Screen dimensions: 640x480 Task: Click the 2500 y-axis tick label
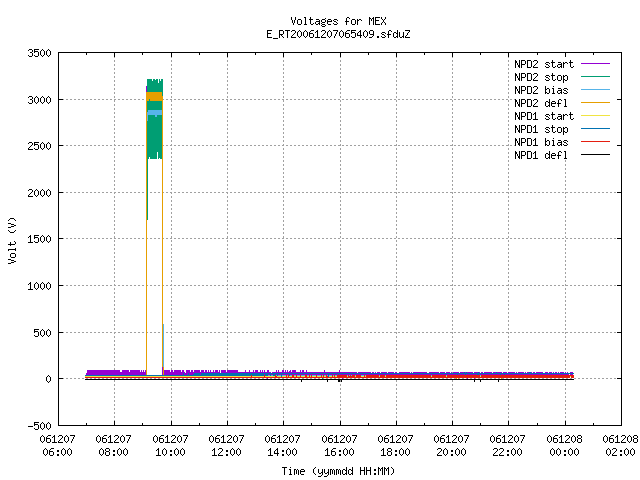coord(40,146)
